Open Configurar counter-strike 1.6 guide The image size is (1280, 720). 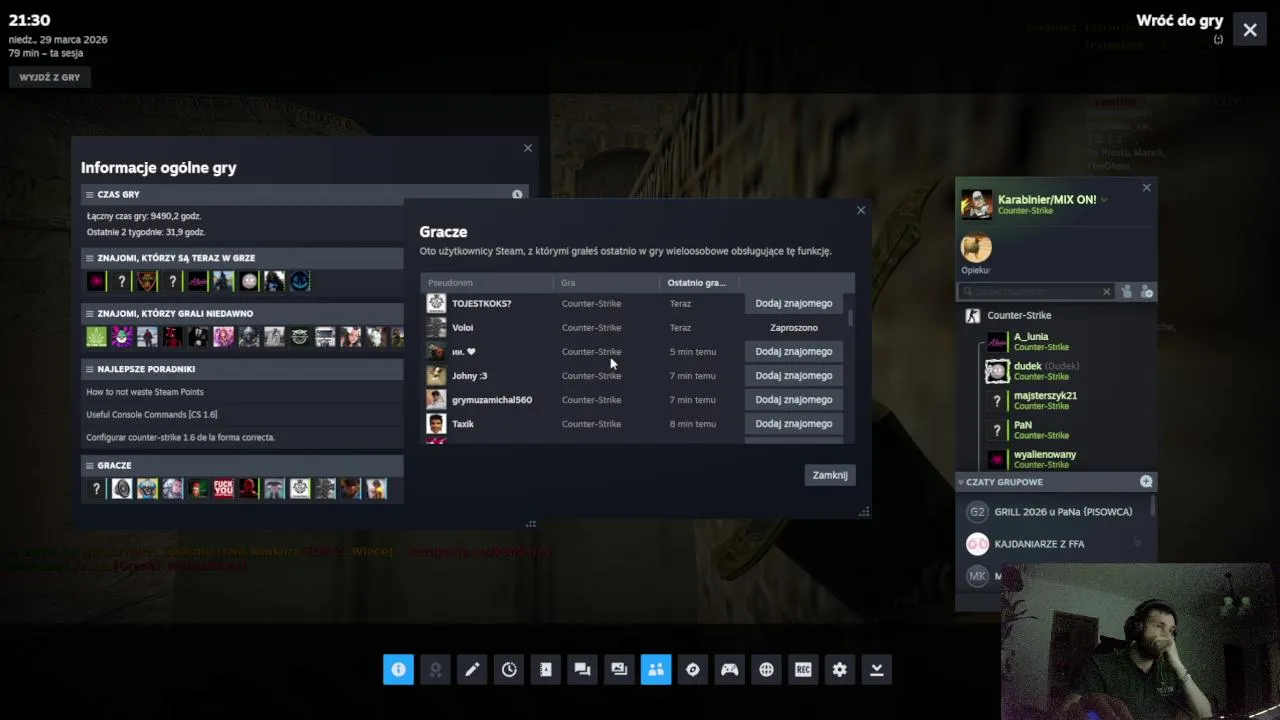(x=181, y=437)
